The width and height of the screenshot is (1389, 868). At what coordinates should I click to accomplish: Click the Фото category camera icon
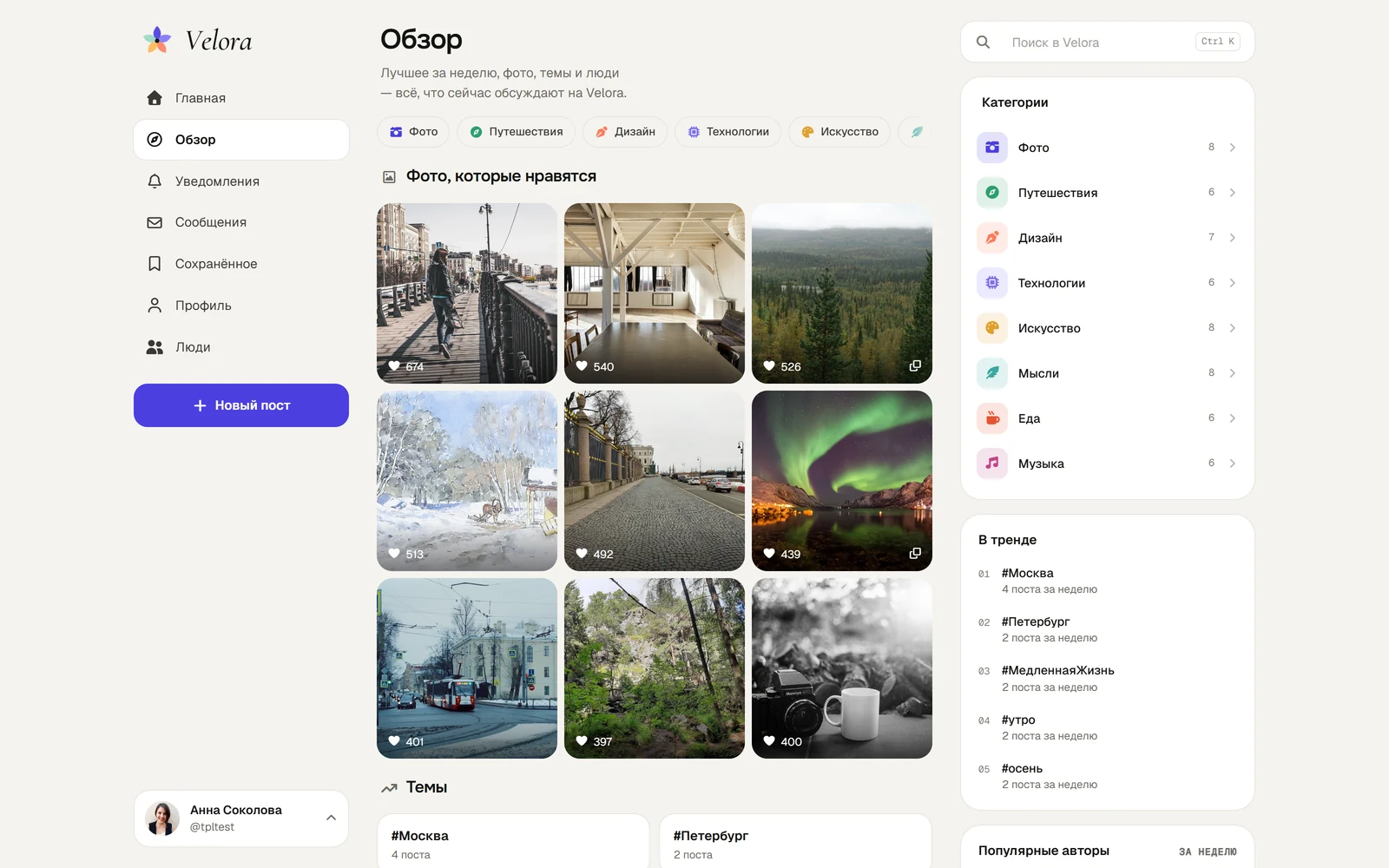coord(992,148)
